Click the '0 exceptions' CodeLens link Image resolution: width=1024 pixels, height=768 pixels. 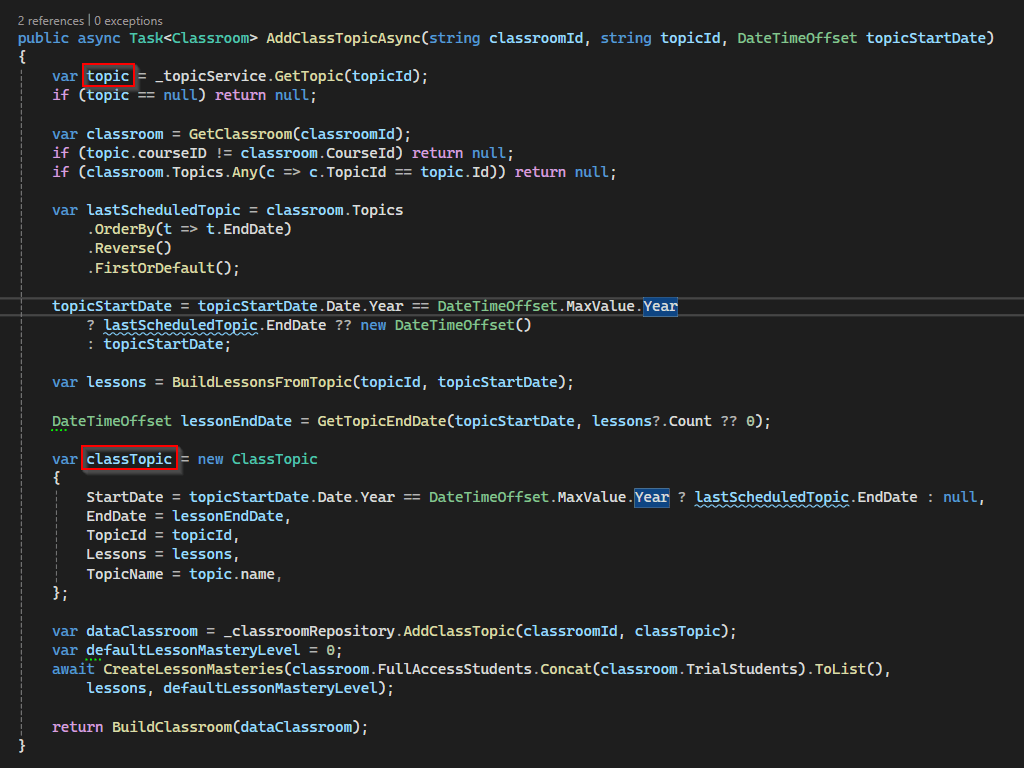pos(128,20)
